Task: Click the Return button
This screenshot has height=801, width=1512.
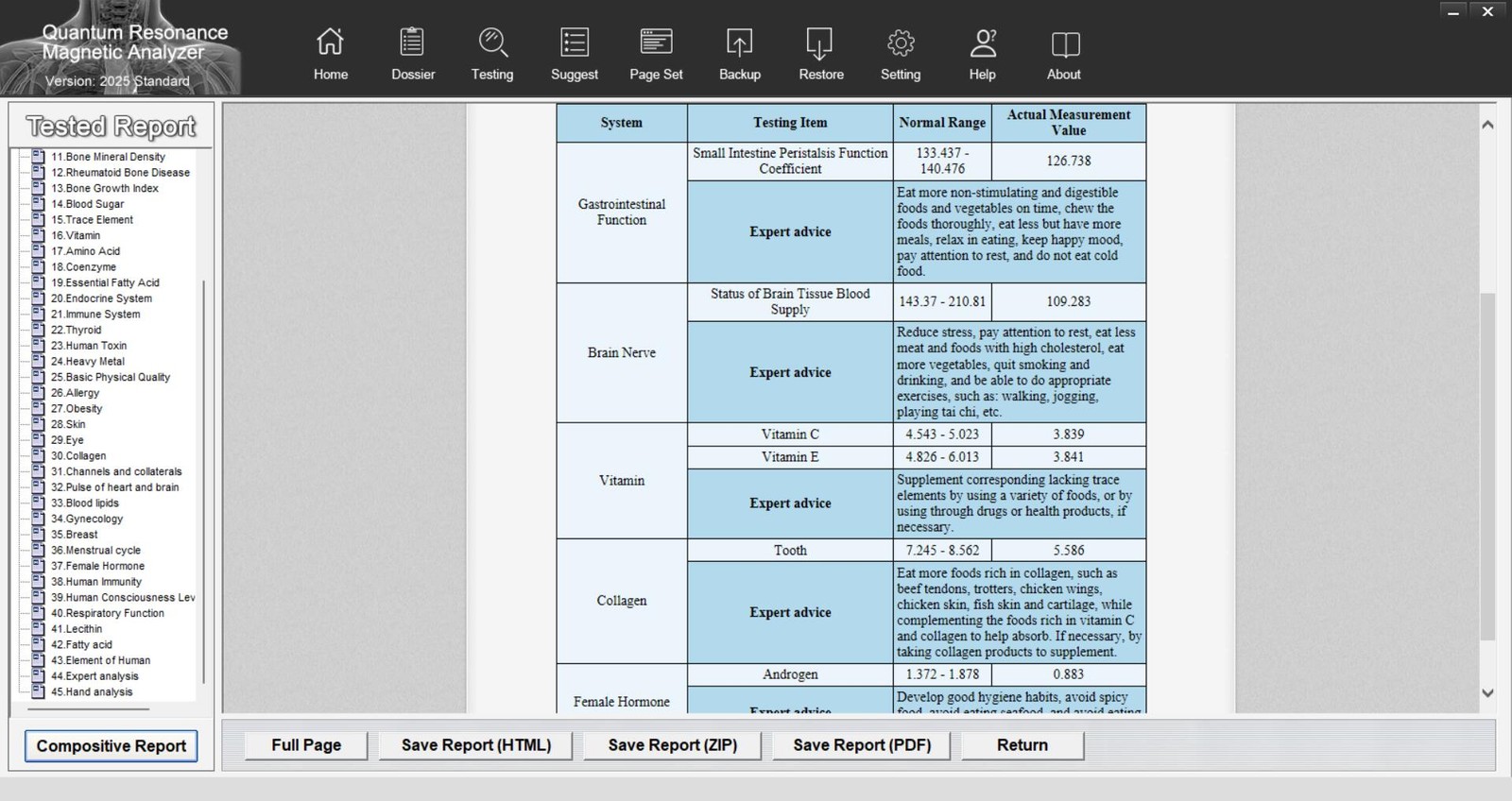Action: pyautogui.click(x=1022, y=745)
